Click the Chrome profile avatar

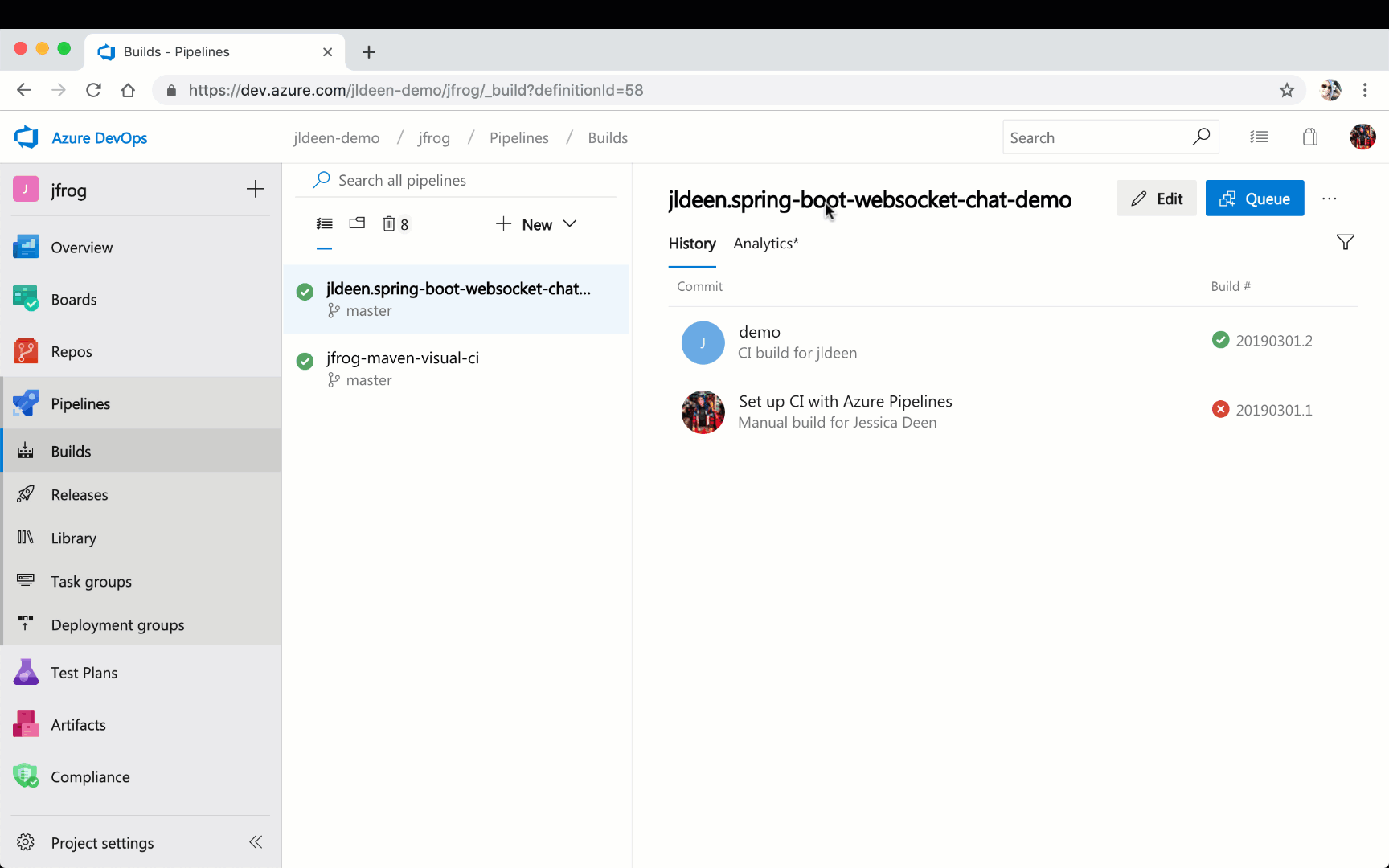[x=1330, y=90]
